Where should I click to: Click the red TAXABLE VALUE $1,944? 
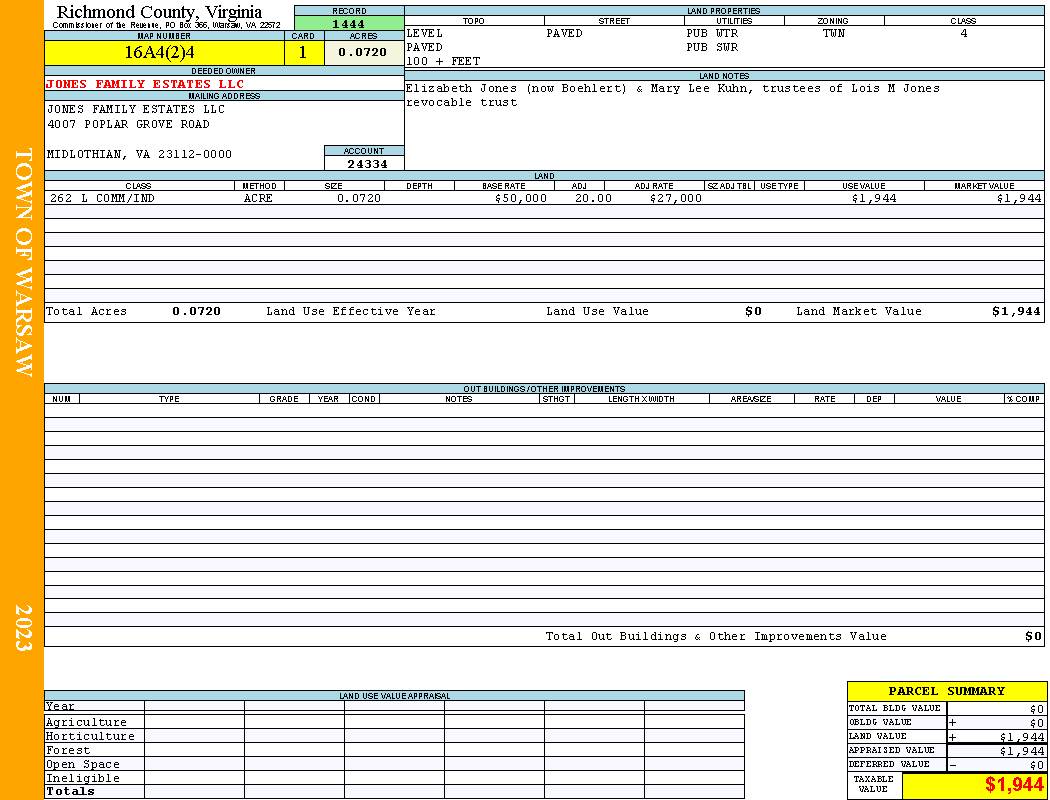pos(1014,785)
